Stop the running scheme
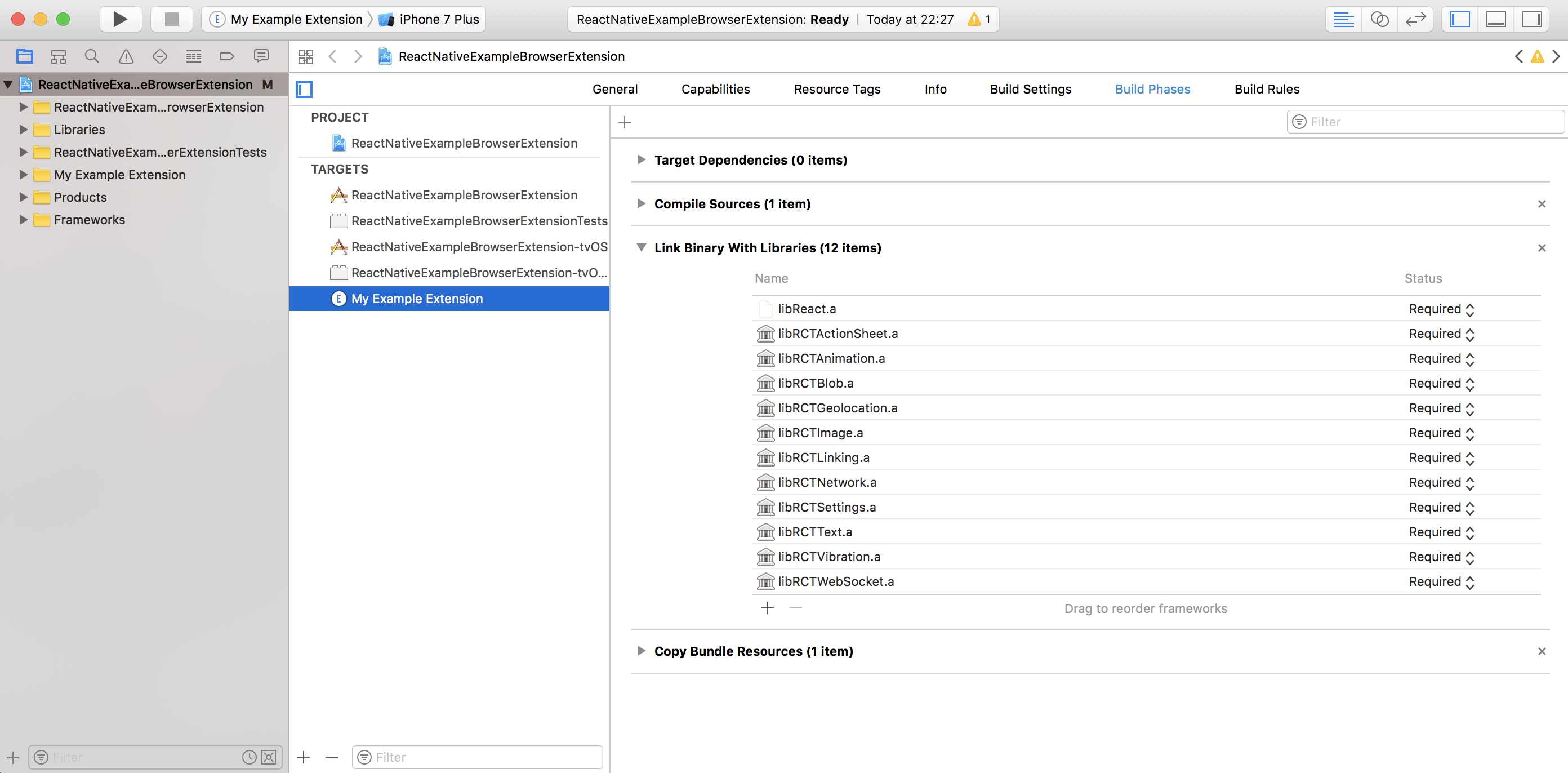 pyautogui.click(x=172, y=19)
